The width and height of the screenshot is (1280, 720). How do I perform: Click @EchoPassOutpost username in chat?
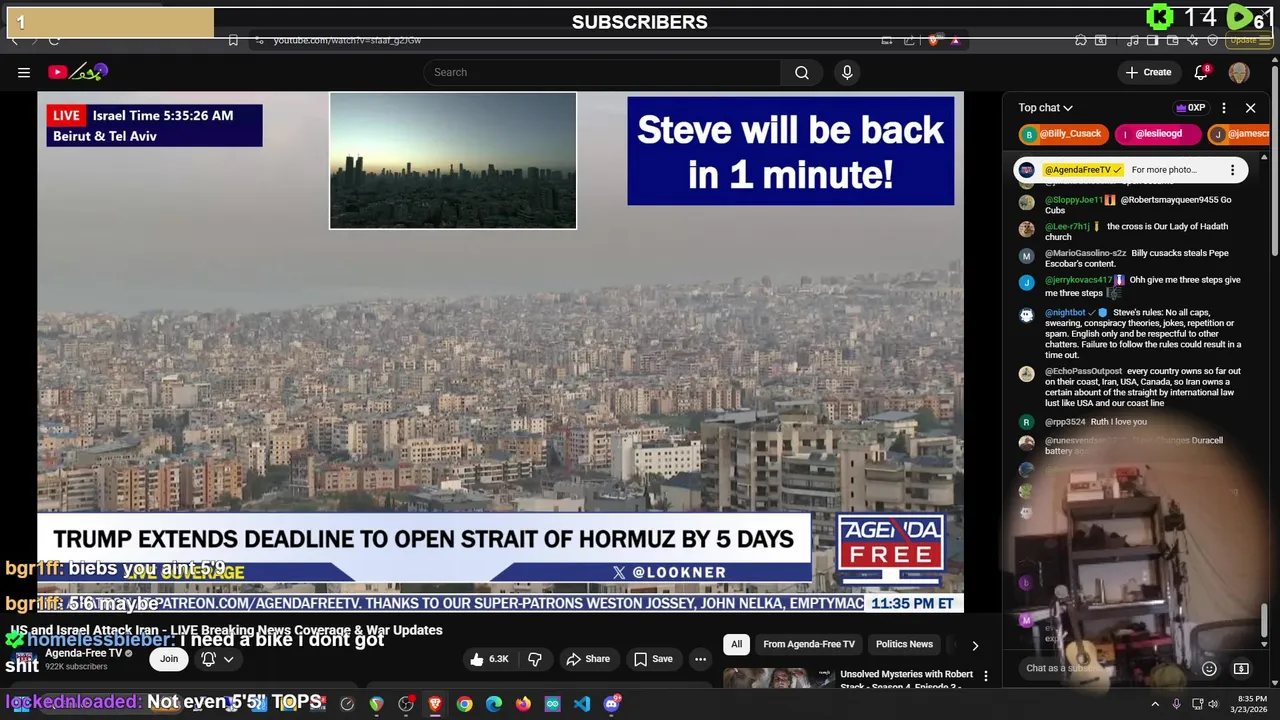pos(1083,371)
